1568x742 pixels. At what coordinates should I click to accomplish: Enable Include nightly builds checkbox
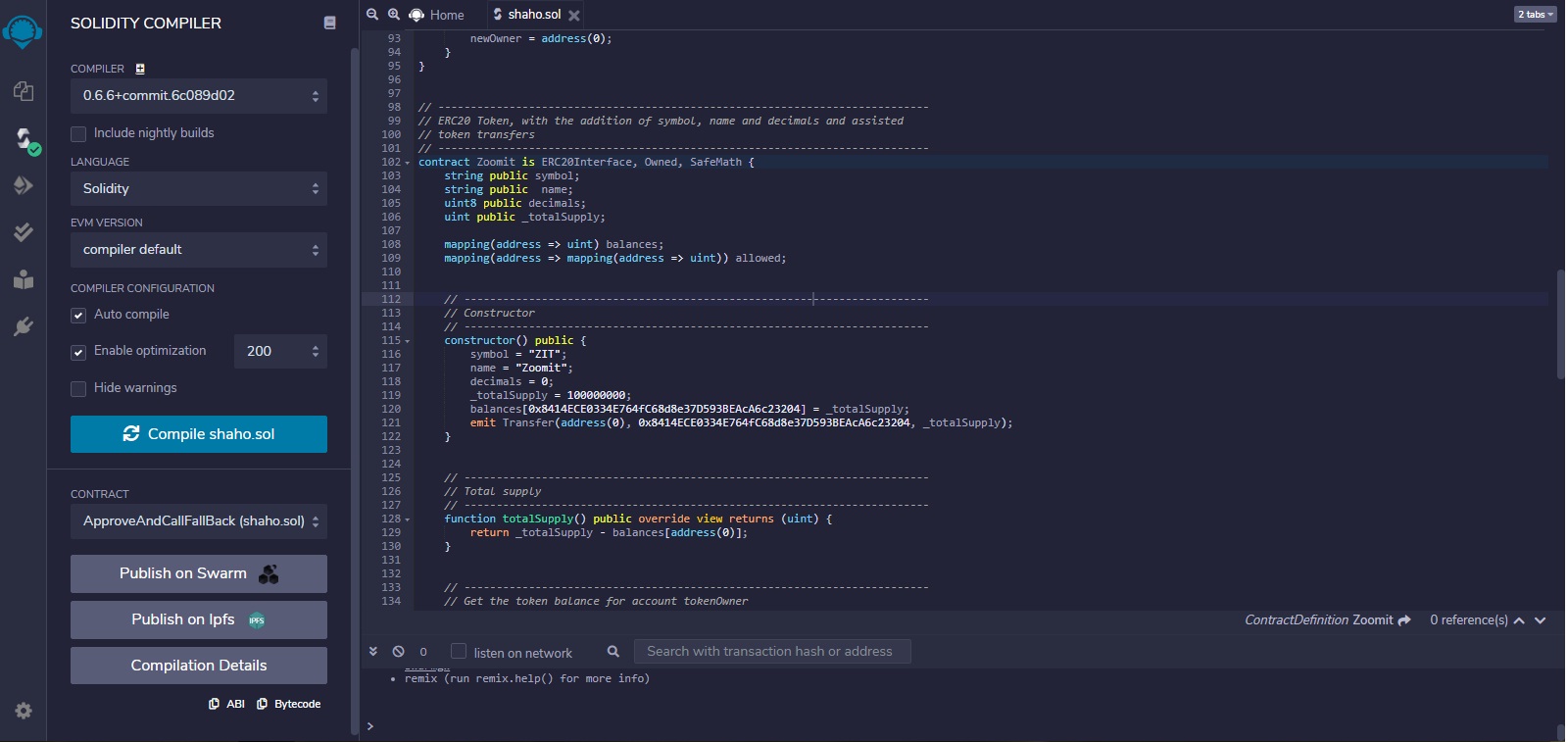point(78,133)
